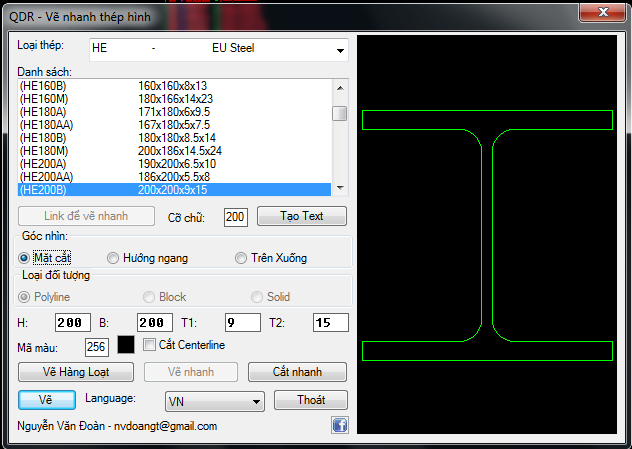This screenshot has height=449, width=632.
Task: Click the Cỡ chữ text size field
Action: click(x=236, y=217)
